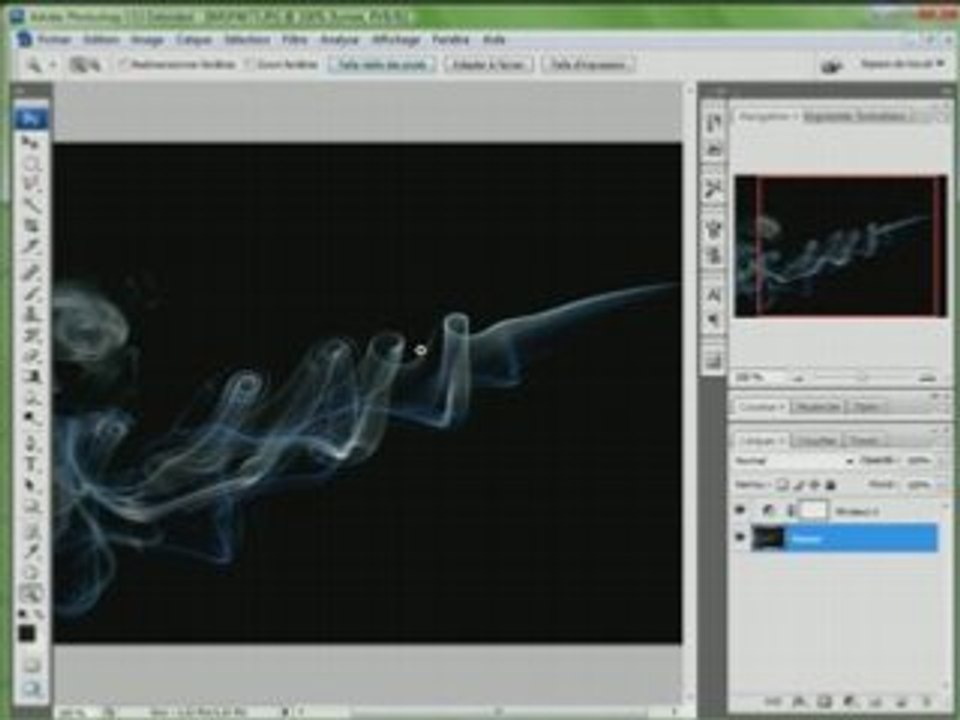Toggle the Redimensionner fenêtres checkbox

[124, 64]
